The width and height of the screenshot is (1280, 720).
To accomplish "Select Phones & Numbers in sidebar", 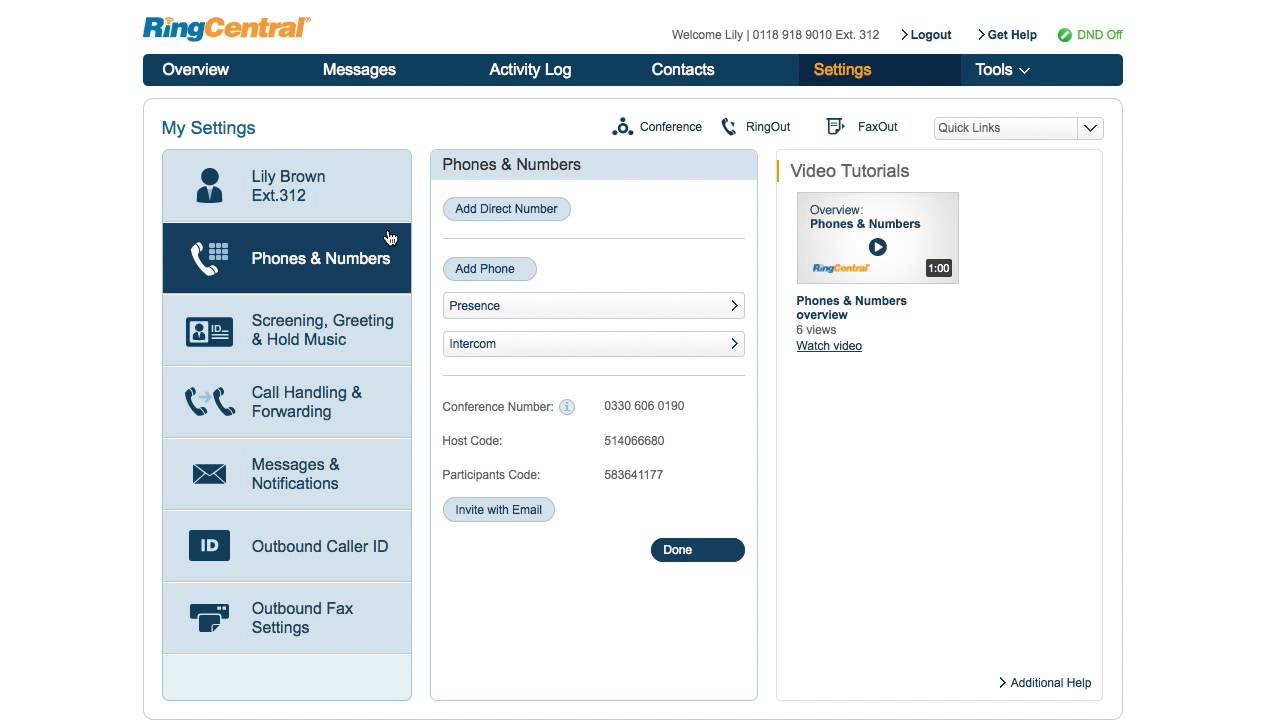I will [287, 258].
